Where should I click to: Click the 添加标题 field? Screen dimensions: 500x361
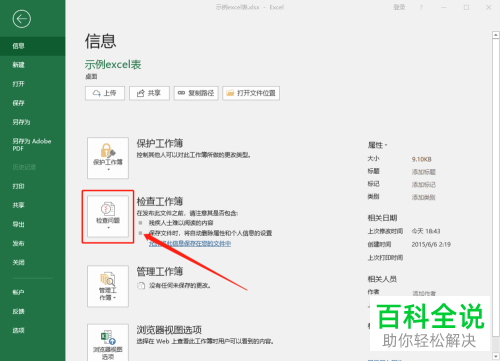click(424, 172)
